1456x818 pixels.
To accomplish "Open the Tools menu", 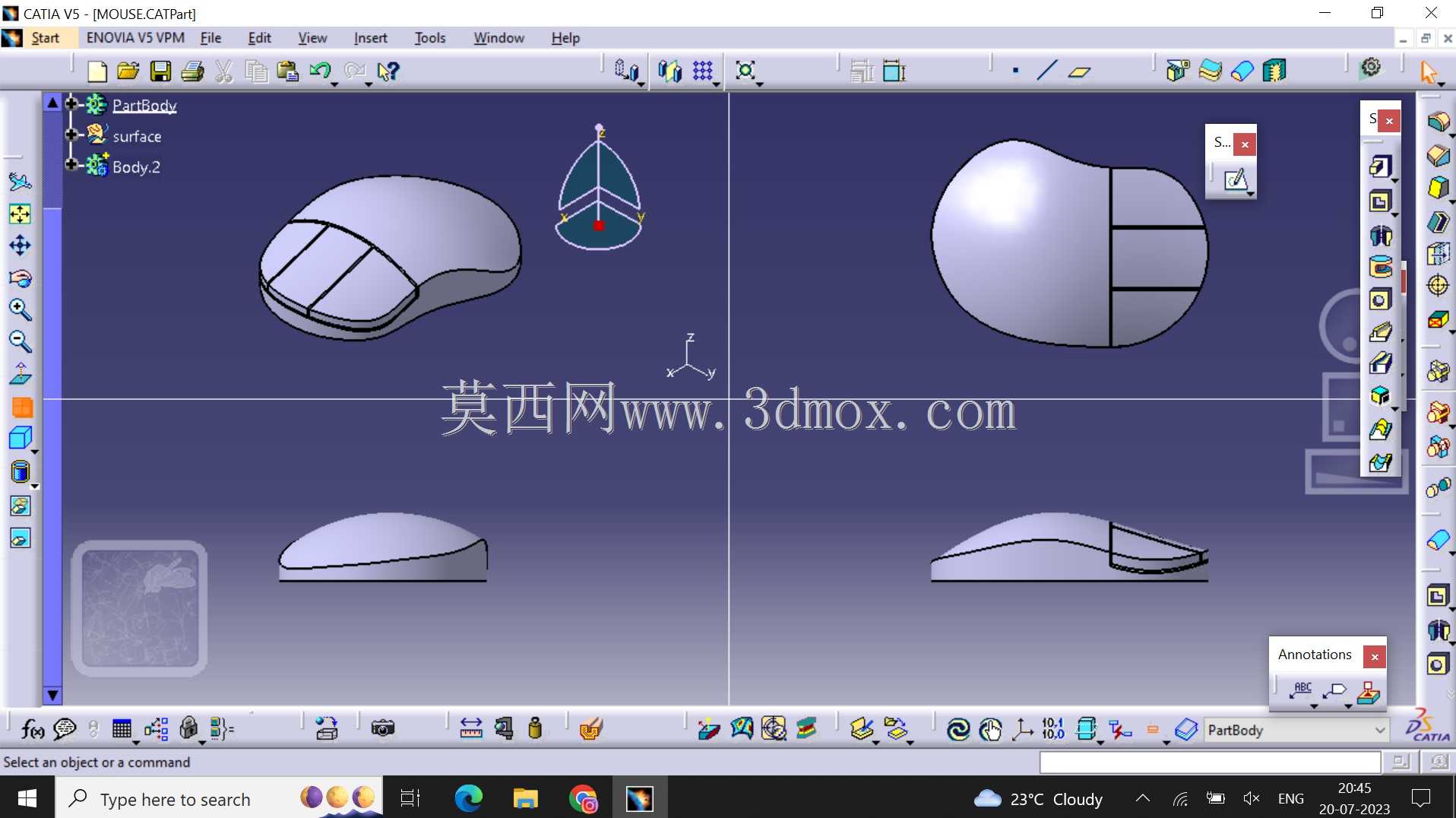I will 429,38.
